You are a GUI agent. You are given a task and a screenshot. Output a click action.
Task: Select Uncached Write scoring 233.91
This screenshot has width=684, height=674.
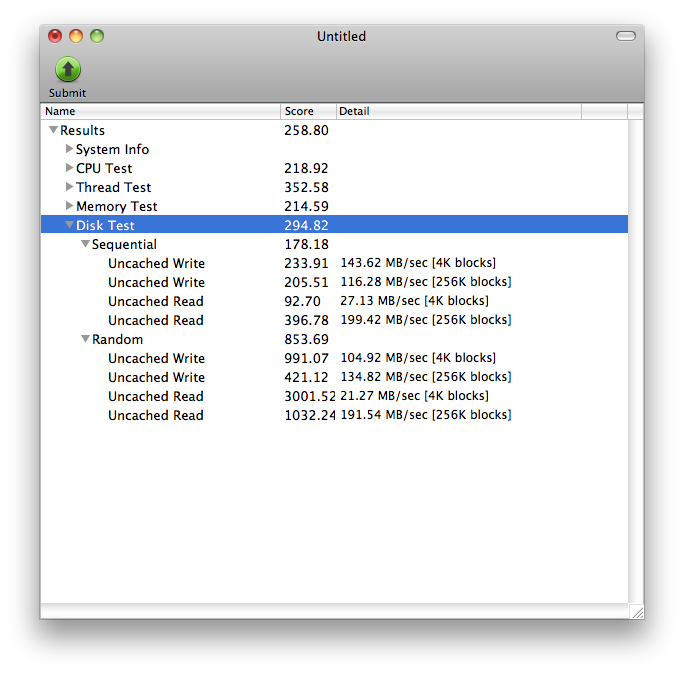pyautogui.click(x=157, y=263)
